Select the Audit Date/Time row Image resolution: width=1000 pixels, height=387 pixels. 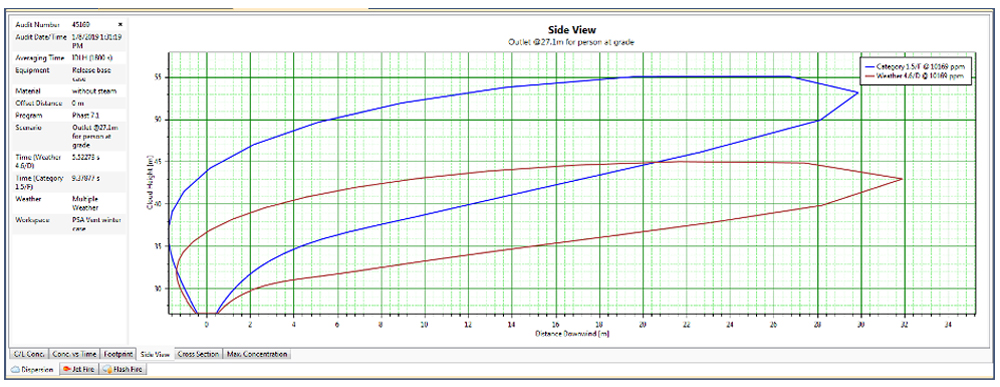tap(69, 41)
